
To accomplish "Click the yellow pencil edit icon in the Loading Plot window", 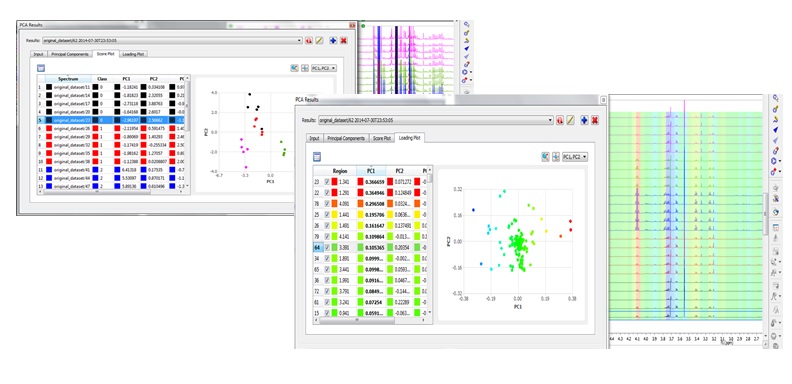I will pyautogui.click(x=570, y=120).
